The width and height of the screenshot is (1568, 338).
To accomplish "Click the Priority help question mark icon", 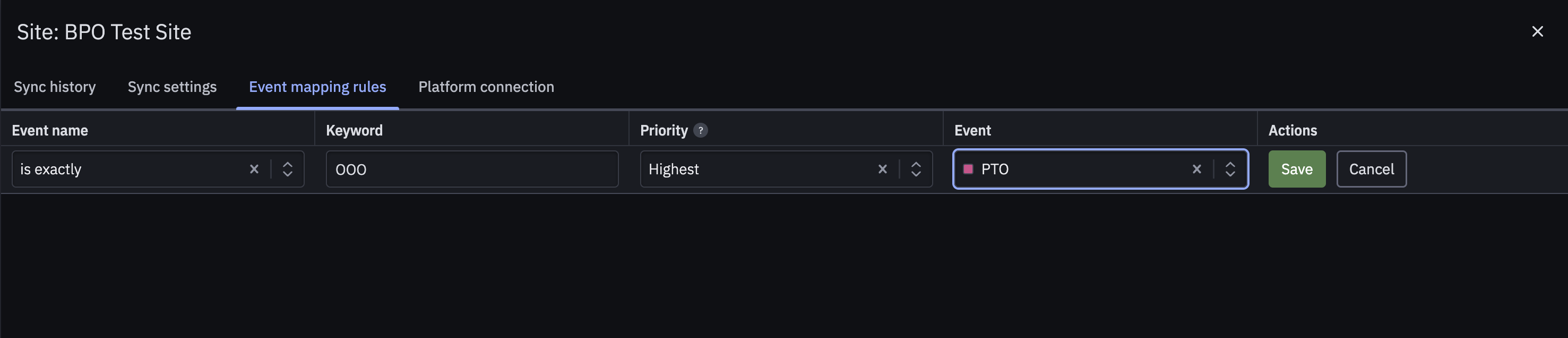I will click(x=701, y=130).
